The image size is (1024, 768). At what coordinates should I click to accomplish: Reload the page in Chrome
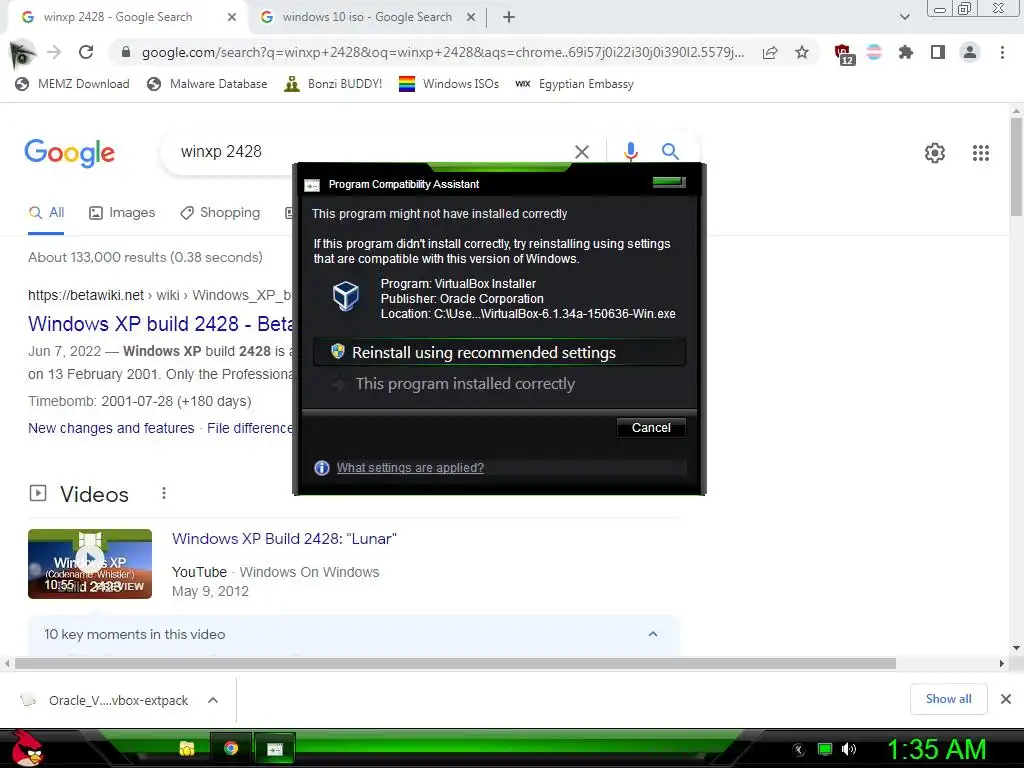[x=86, y=52]
